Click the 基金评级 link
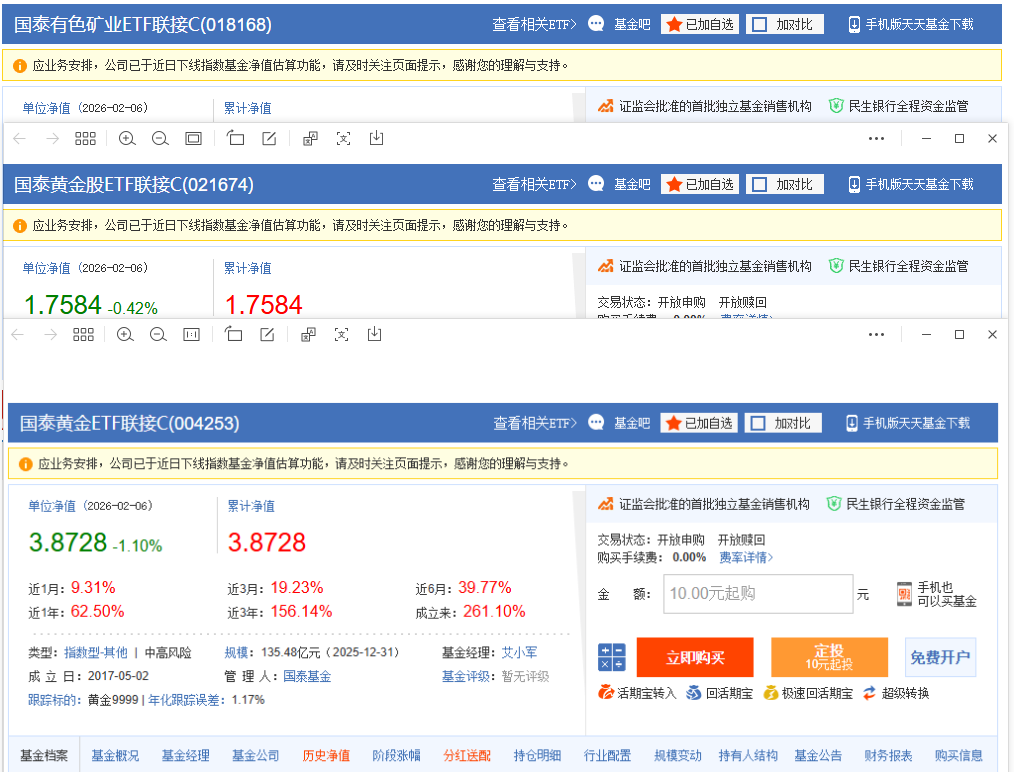This screenshot has height=772, width=1014. [466, 676]
